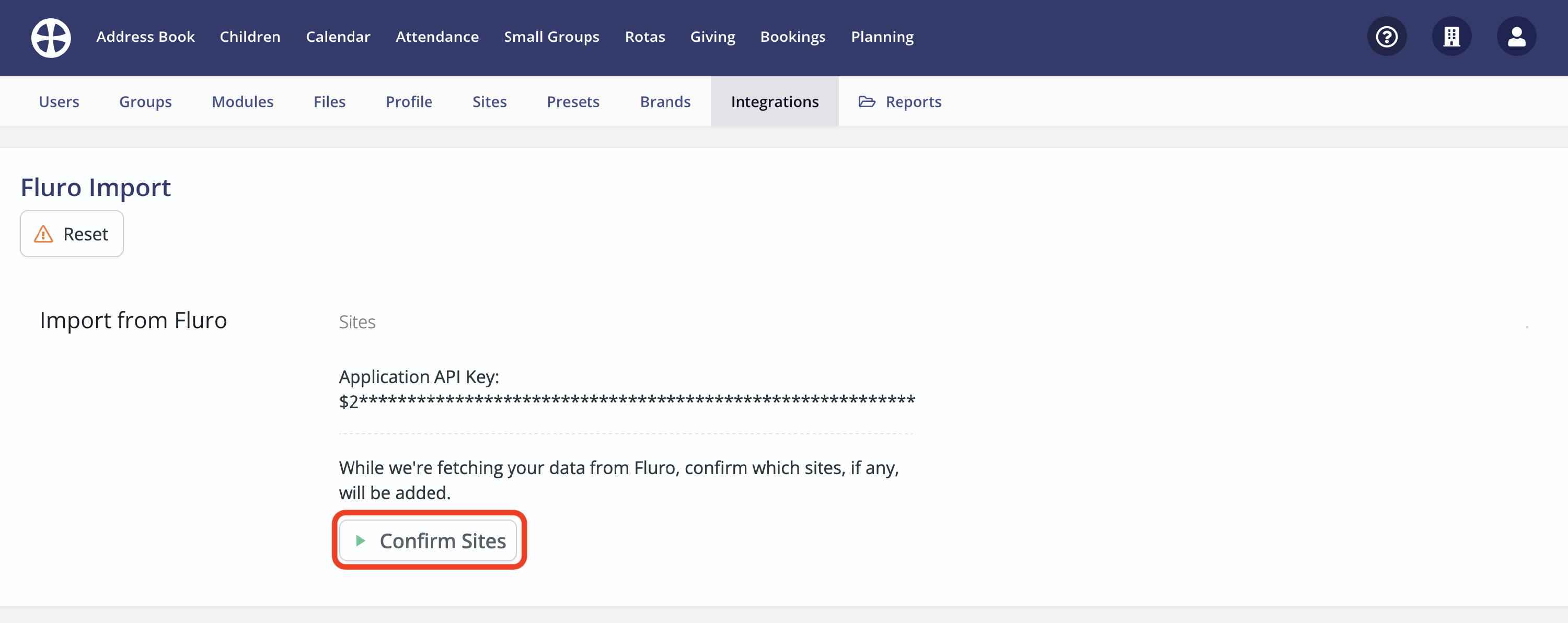Open the Planning module
This screenshot has width=1568, height=623.
coord(882,37)
